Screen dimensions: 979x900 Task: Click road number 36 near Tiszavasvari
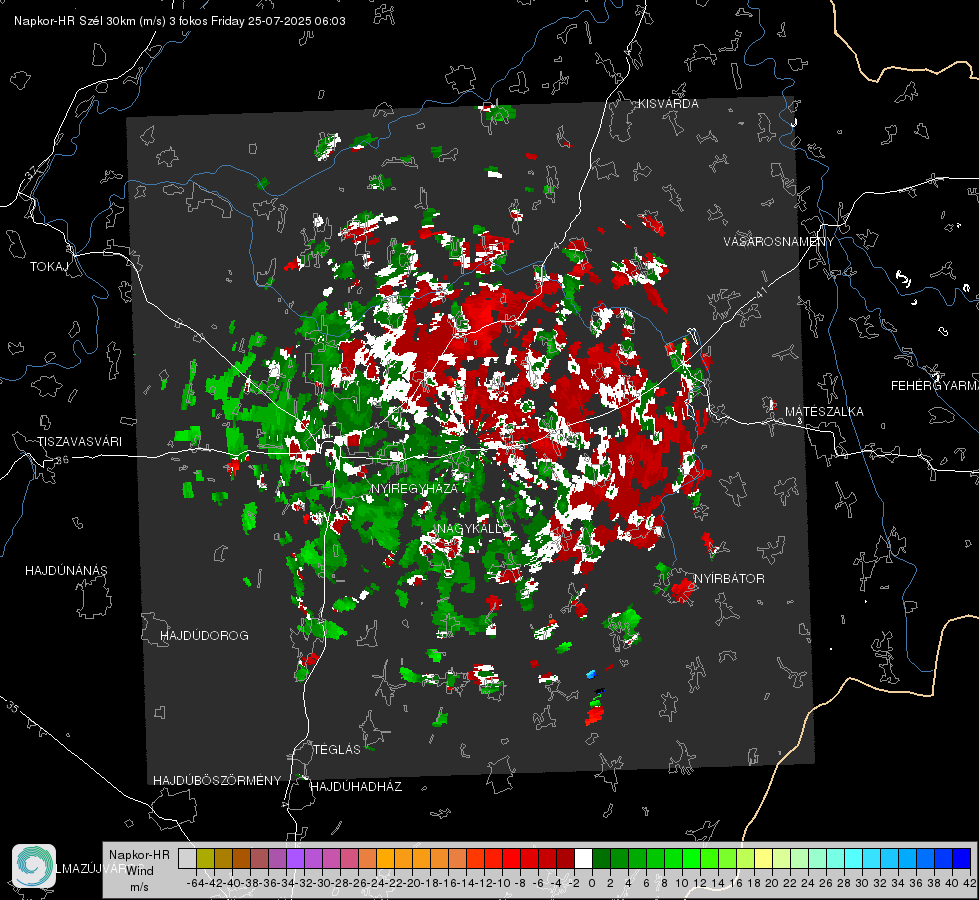coord(62,460)
